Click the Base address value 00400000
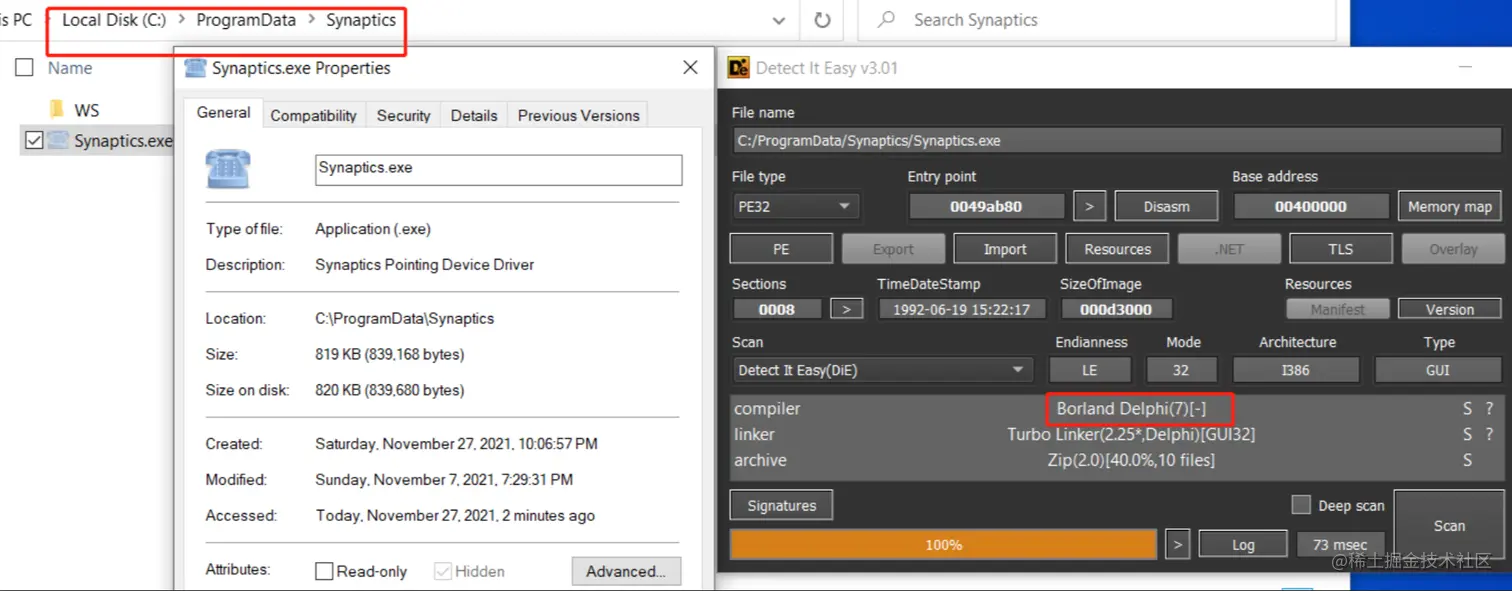The width and height of the screenshot is (1512, 591). (x=1310, y=206)
